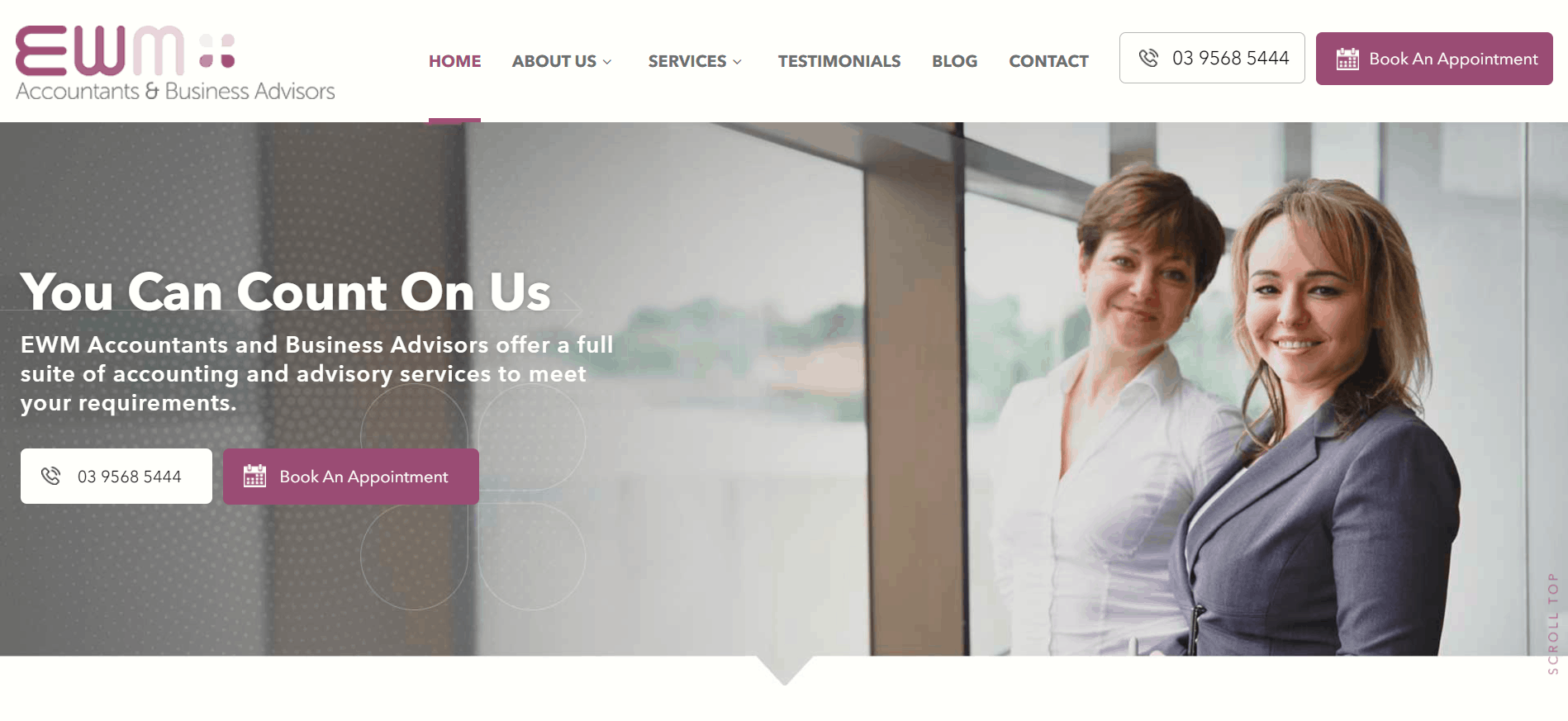Viewport: 1568px width, 721px height.
Task: Expand the Services dropdown chevron
Action: point(738,62)
